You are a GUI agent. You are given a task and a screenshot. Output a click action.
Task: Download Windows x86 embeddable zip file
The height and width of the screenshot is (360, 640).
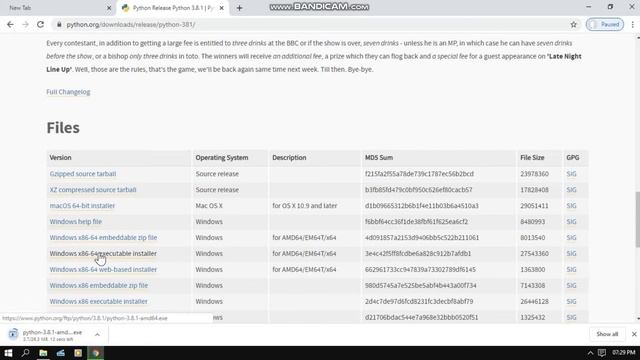(99, 285)
